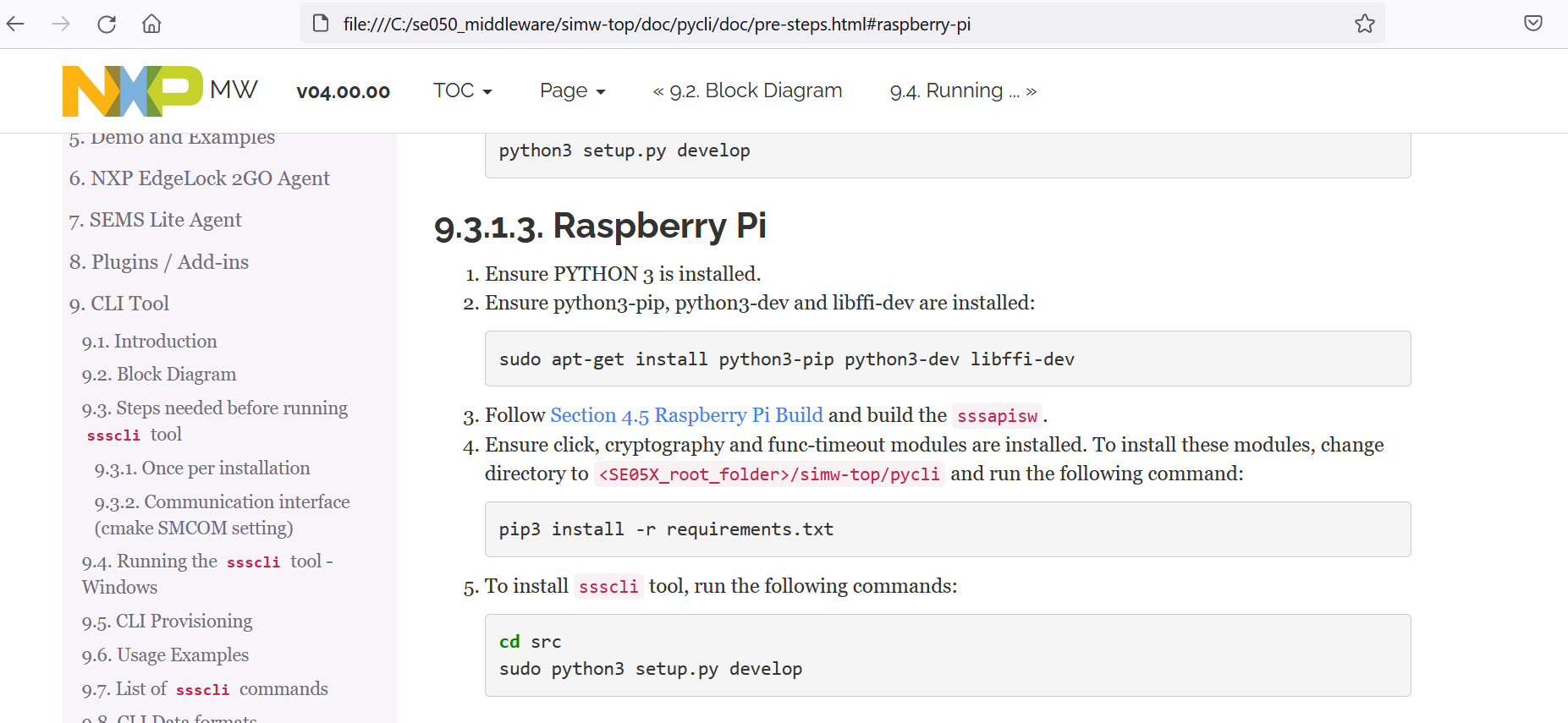Viewport: 1568px width, 723px height.
Task: Open sidebar entry 9.6. Usage Examples
Action: point(166,655)
